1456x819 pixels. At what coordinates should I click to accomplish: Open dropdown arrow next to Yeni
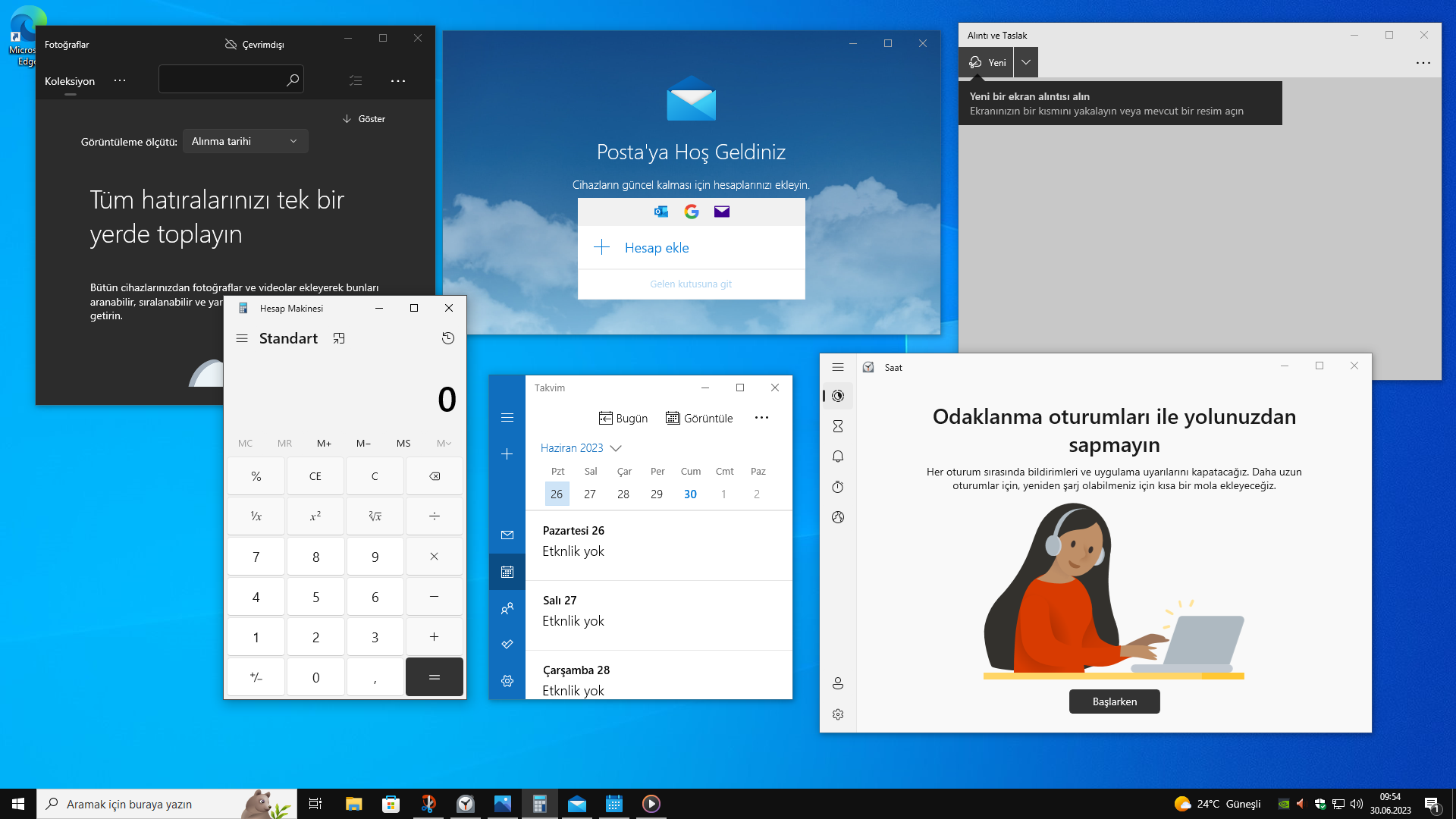coord(1026,62)
